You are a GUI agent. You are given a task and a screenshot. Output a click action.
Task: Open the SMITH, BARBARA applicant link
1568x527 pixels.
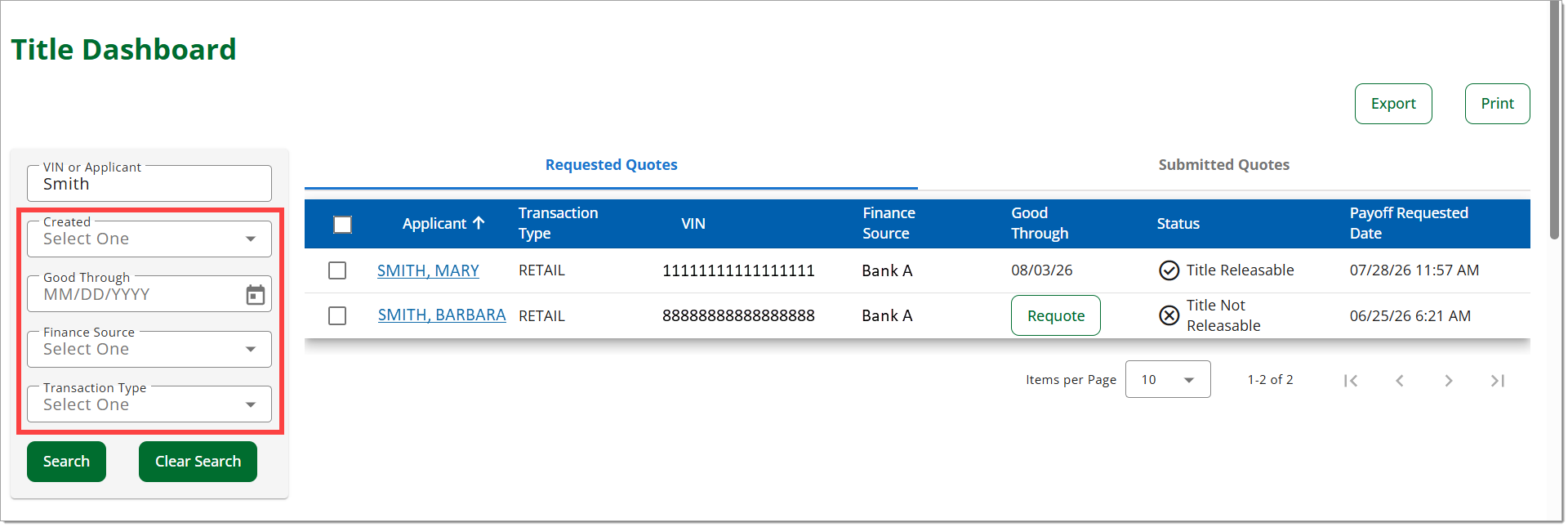[x=442, y=315]
